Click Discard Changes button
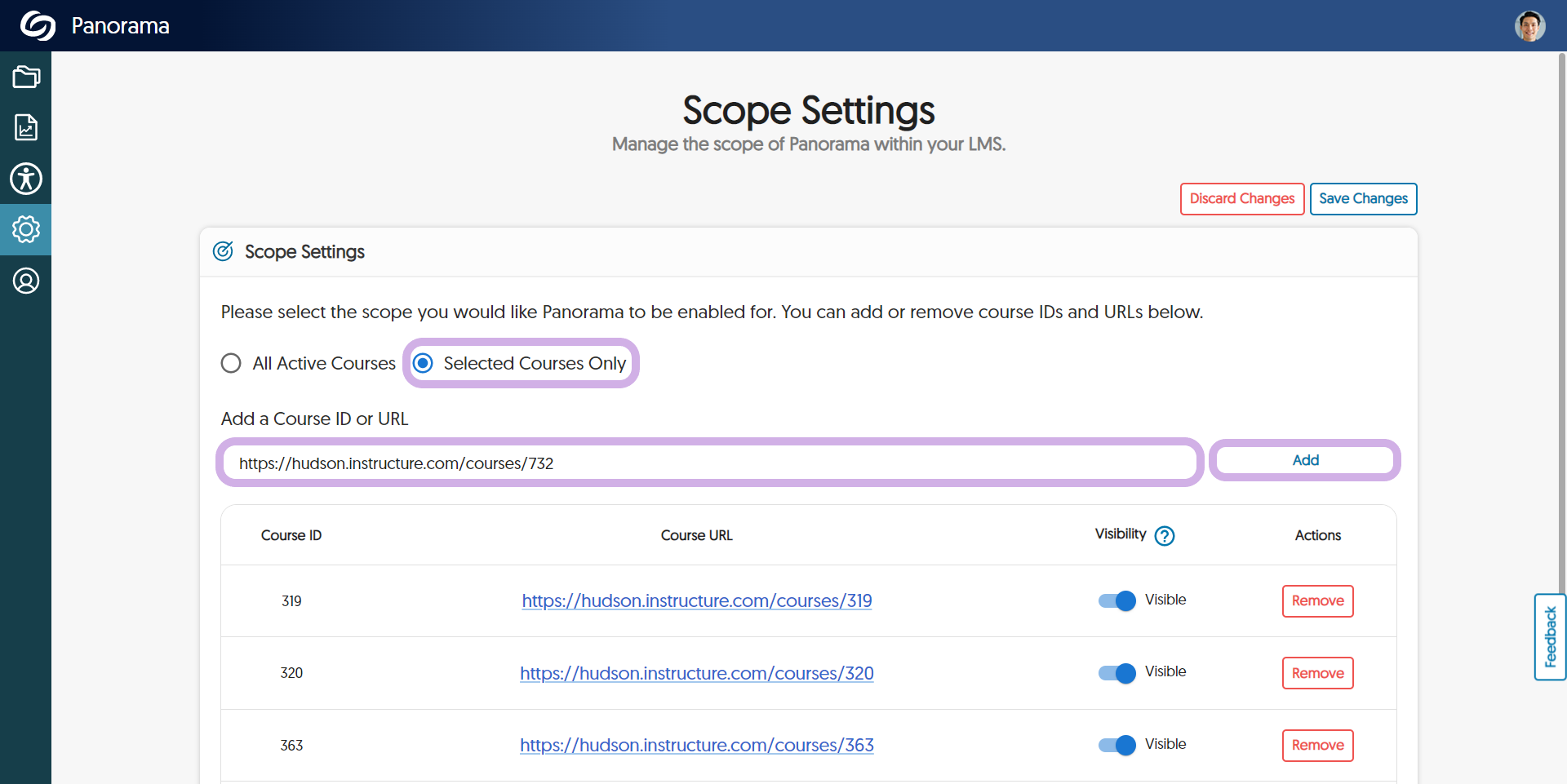The height and width of the screenshot is (784, 1567). [x=1242, y=199]
